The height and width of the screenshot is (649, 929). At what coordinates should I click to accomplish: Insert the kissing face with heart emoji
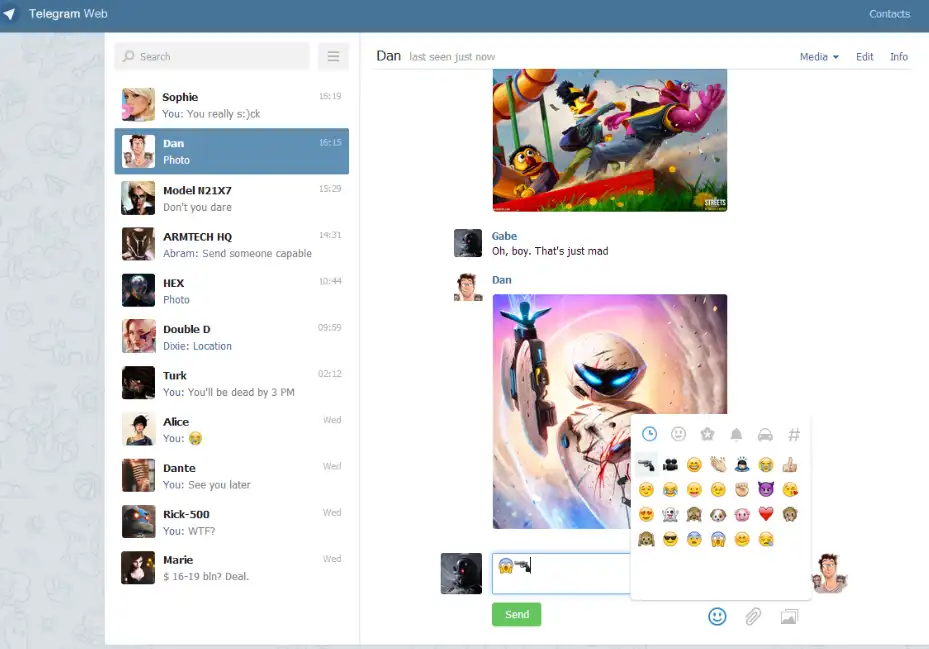[790, 490]
